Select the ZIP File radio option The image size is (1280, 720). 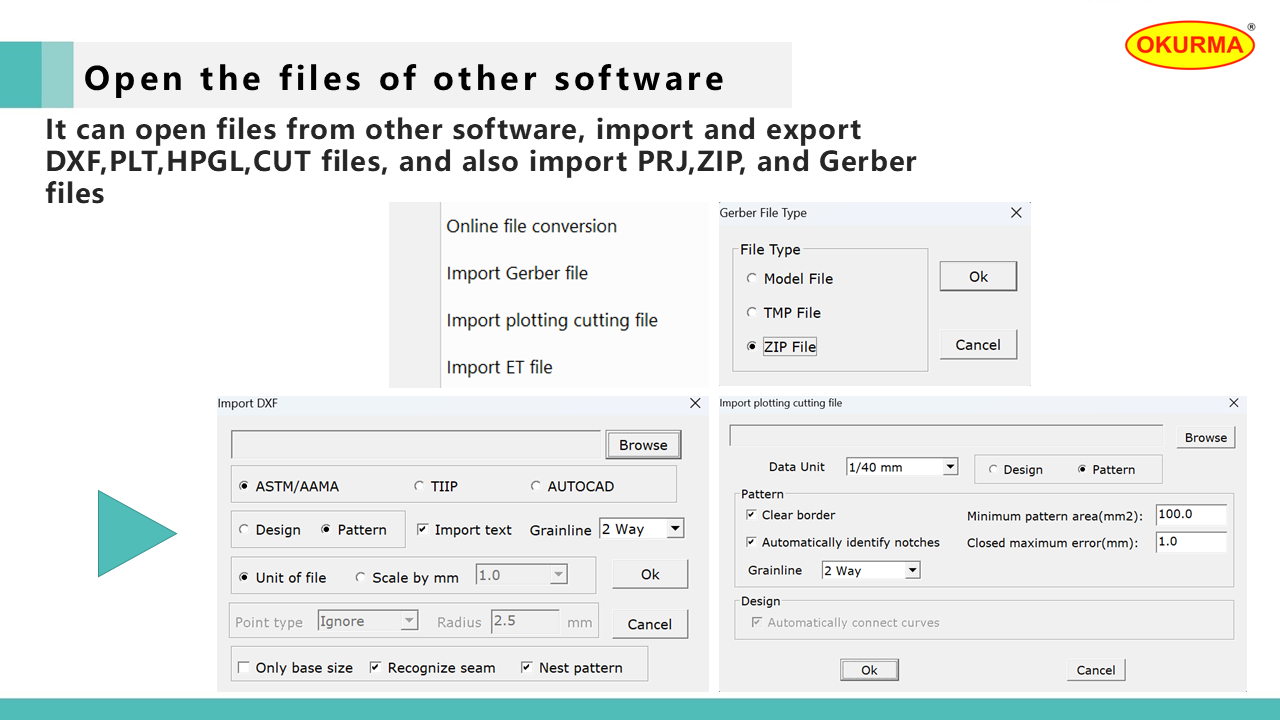click(x=752, y=347)
